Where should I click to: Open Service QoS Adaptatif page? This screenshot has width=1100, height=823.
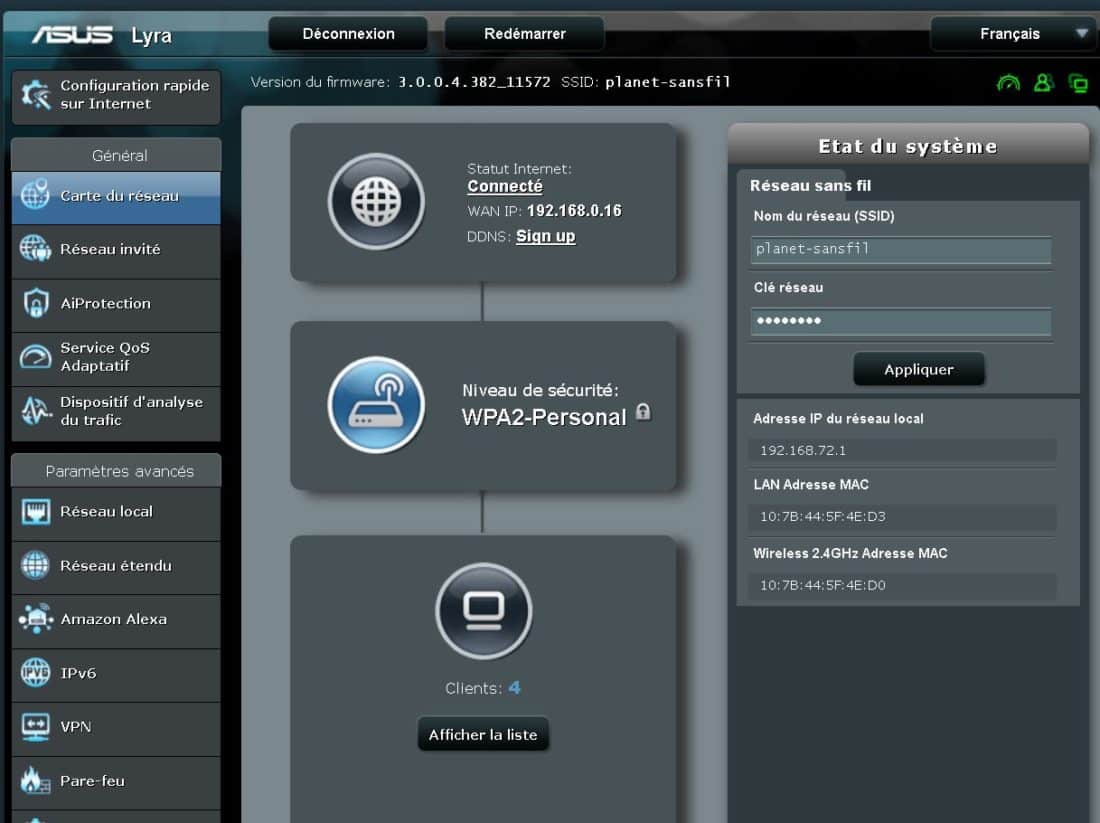(x=116, y=357)
